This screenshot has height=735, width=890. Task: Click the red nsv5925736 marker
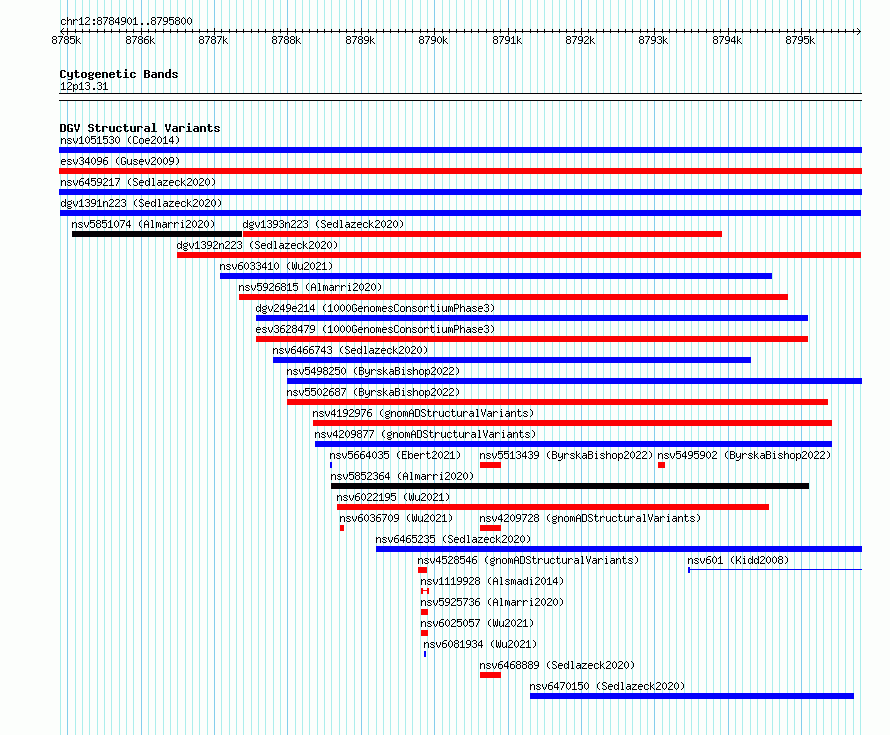[424, 612]
